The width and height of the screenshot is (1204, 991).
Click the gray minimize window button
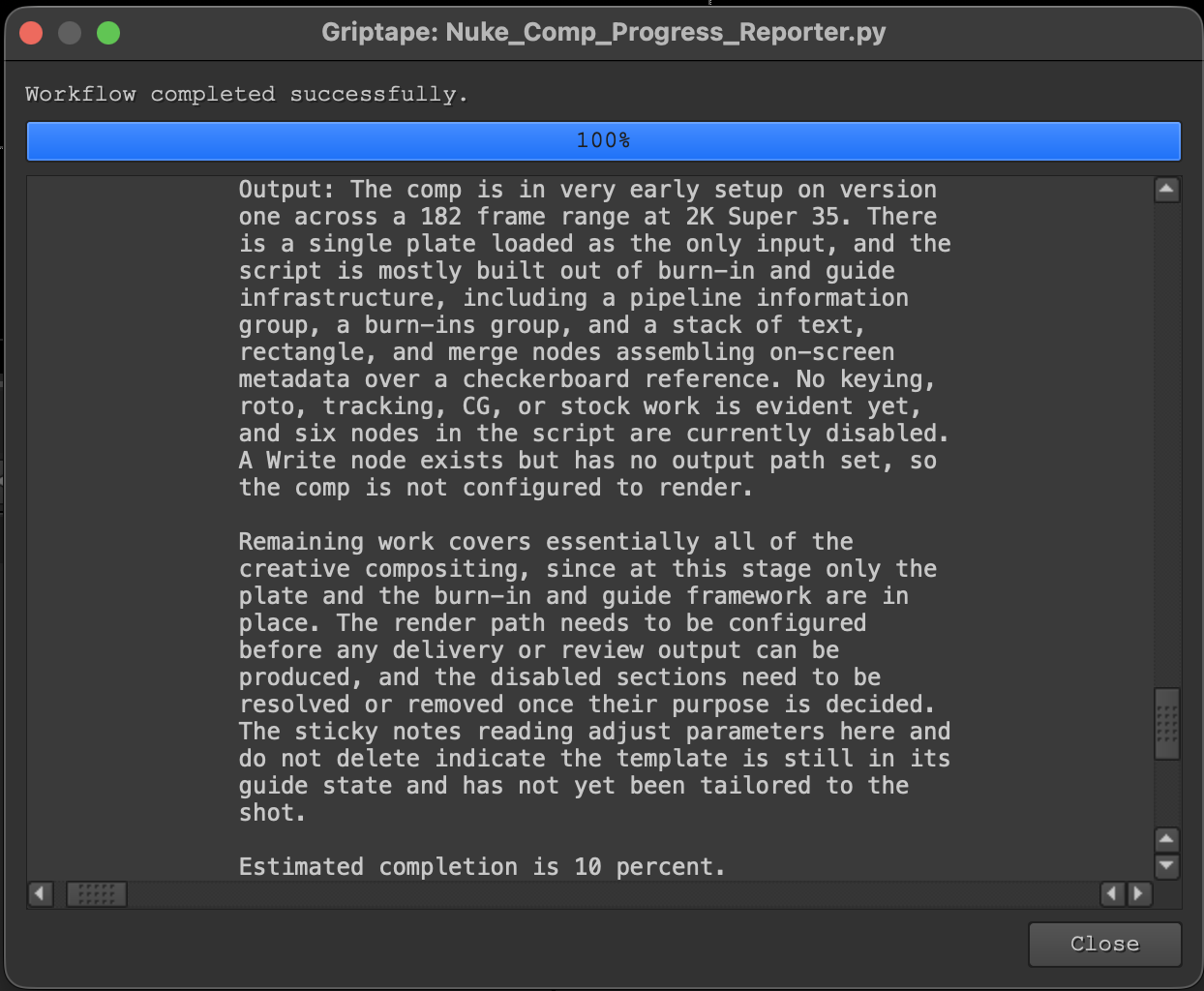70,33
